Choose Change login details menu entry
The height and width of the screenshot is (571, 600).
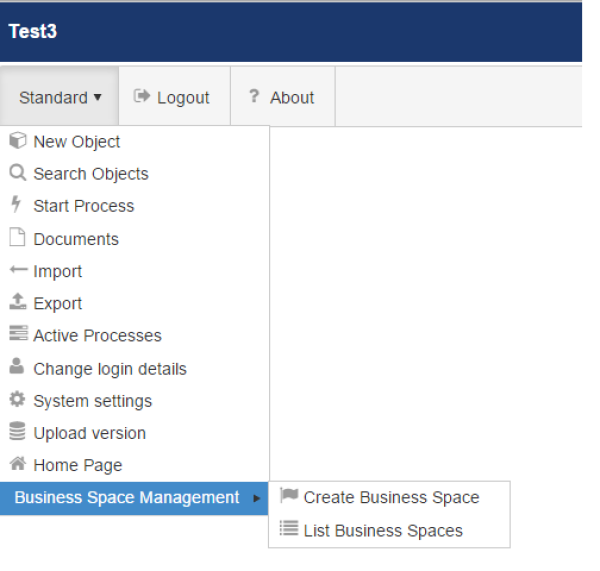(110, 368)
